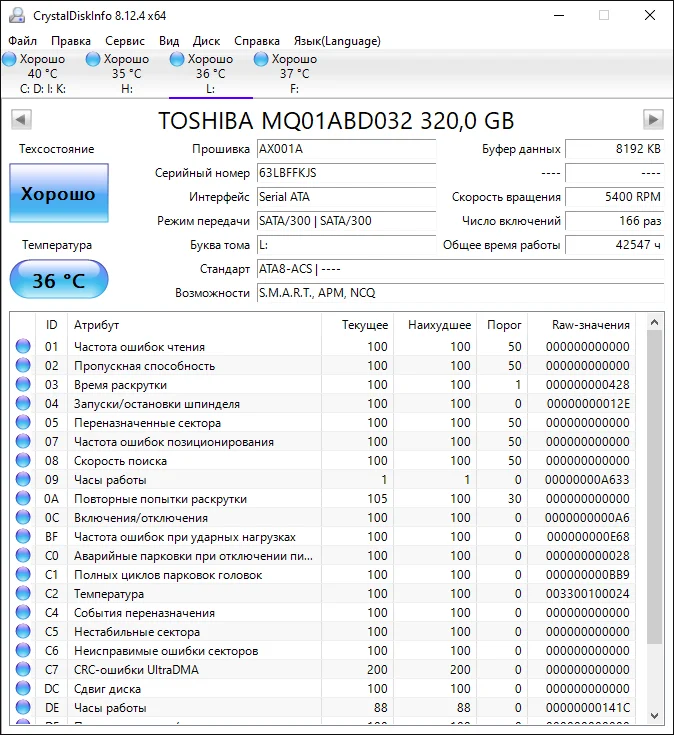This screenshot has width=674, height=735.
Task: Open the Вид menu
Action: 169,41
